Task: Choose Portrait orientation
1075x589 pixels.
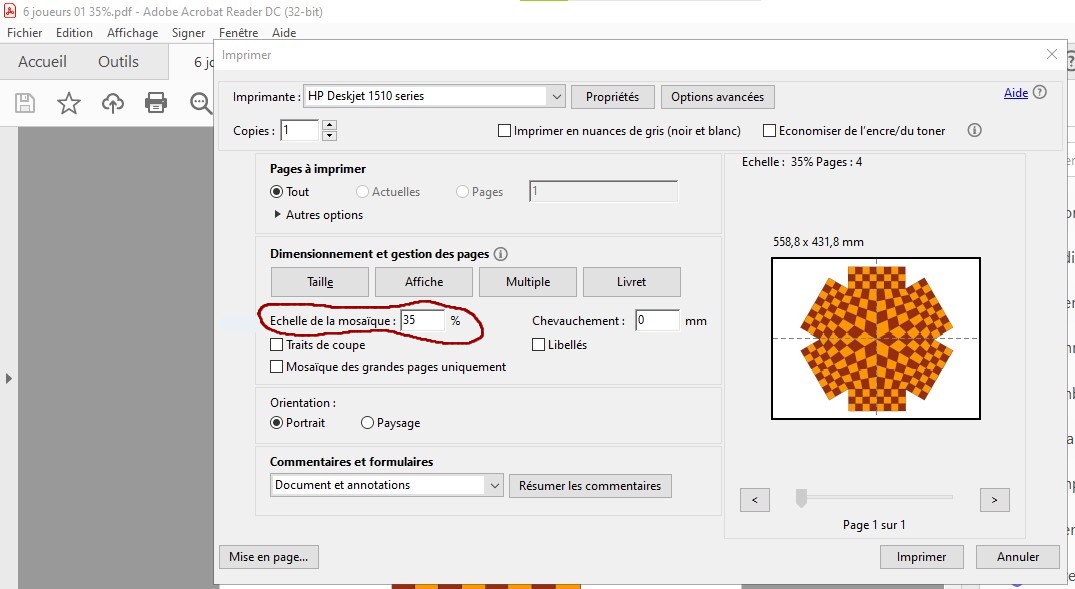Action: (276, 423)
